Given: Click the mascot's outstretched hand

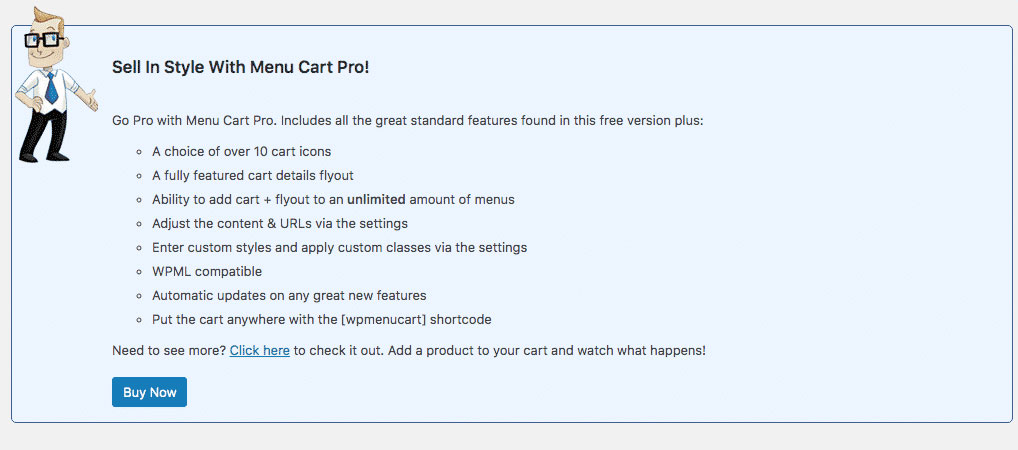Looking at the screenshot, I should click(89, 99).
